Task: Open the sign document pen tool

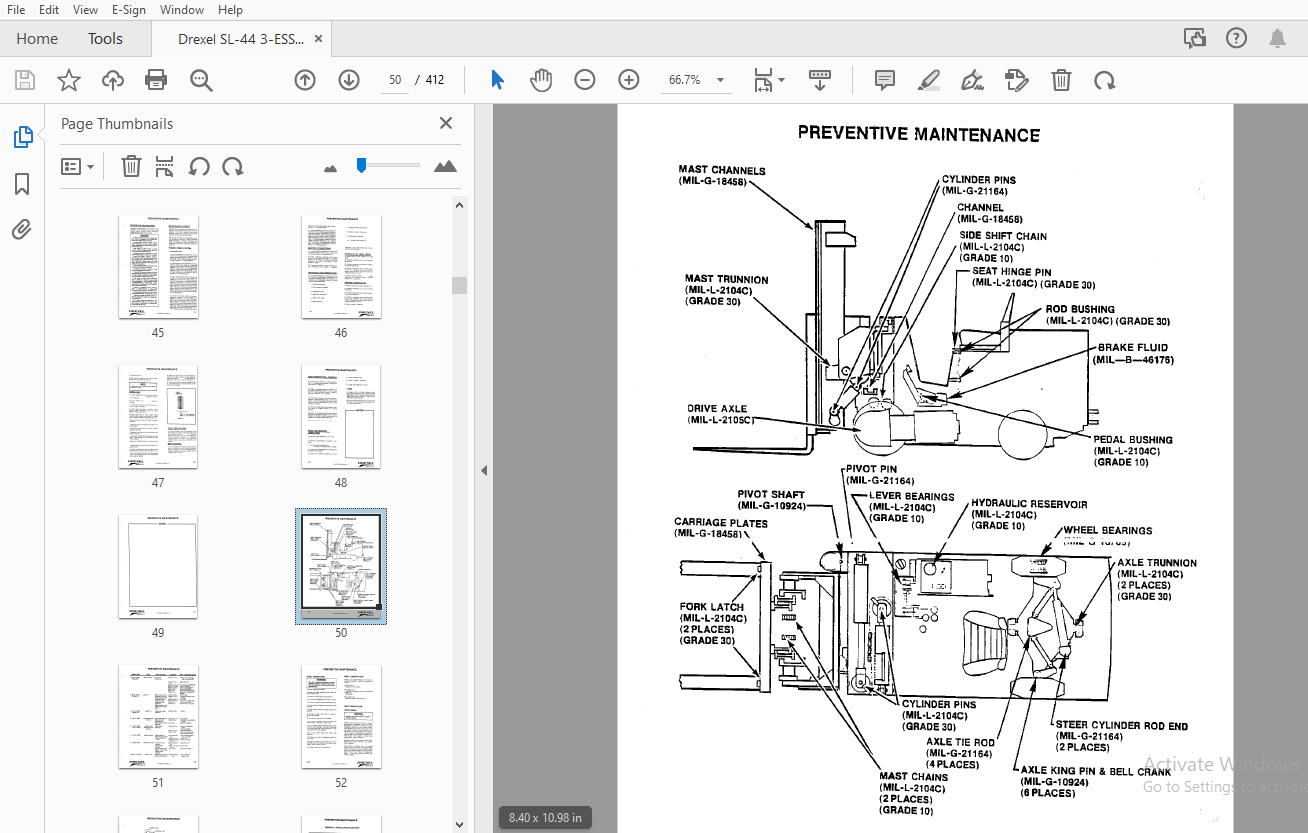Action: (x=971, y=80)
